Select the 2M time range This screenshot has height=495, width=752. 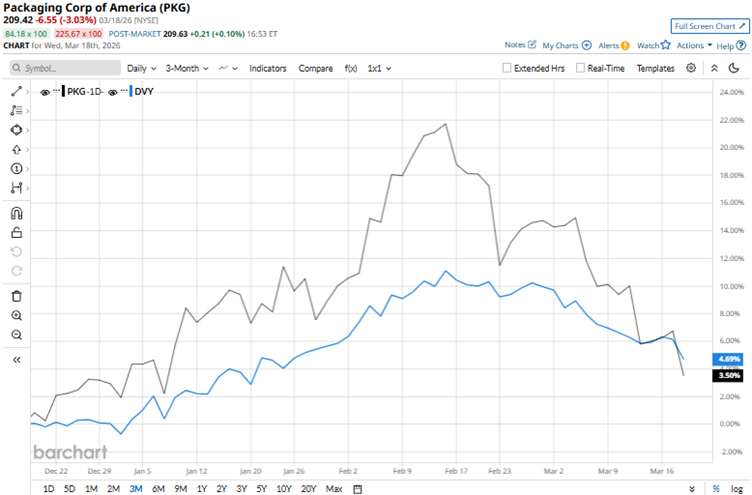coord(113,489)
